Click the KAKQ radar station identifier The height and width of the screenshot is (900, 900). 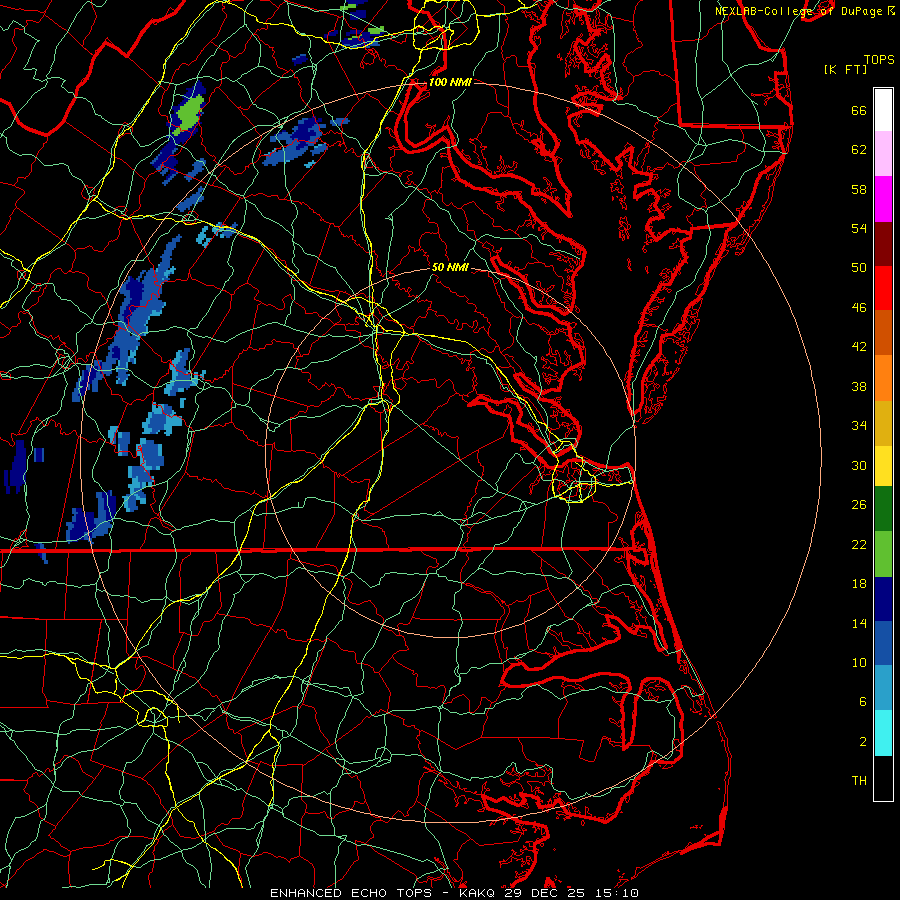click(x=478, y=893)
